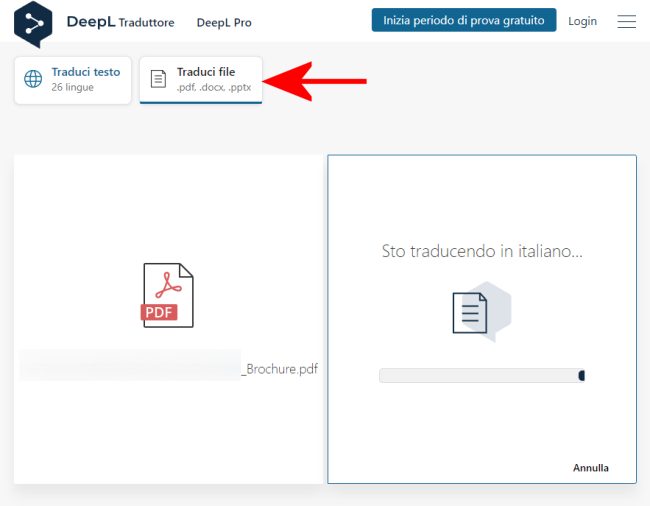Switch to the Traduci testo tab
The height and width of the screenshot is (506, 650).
point(73,80)
